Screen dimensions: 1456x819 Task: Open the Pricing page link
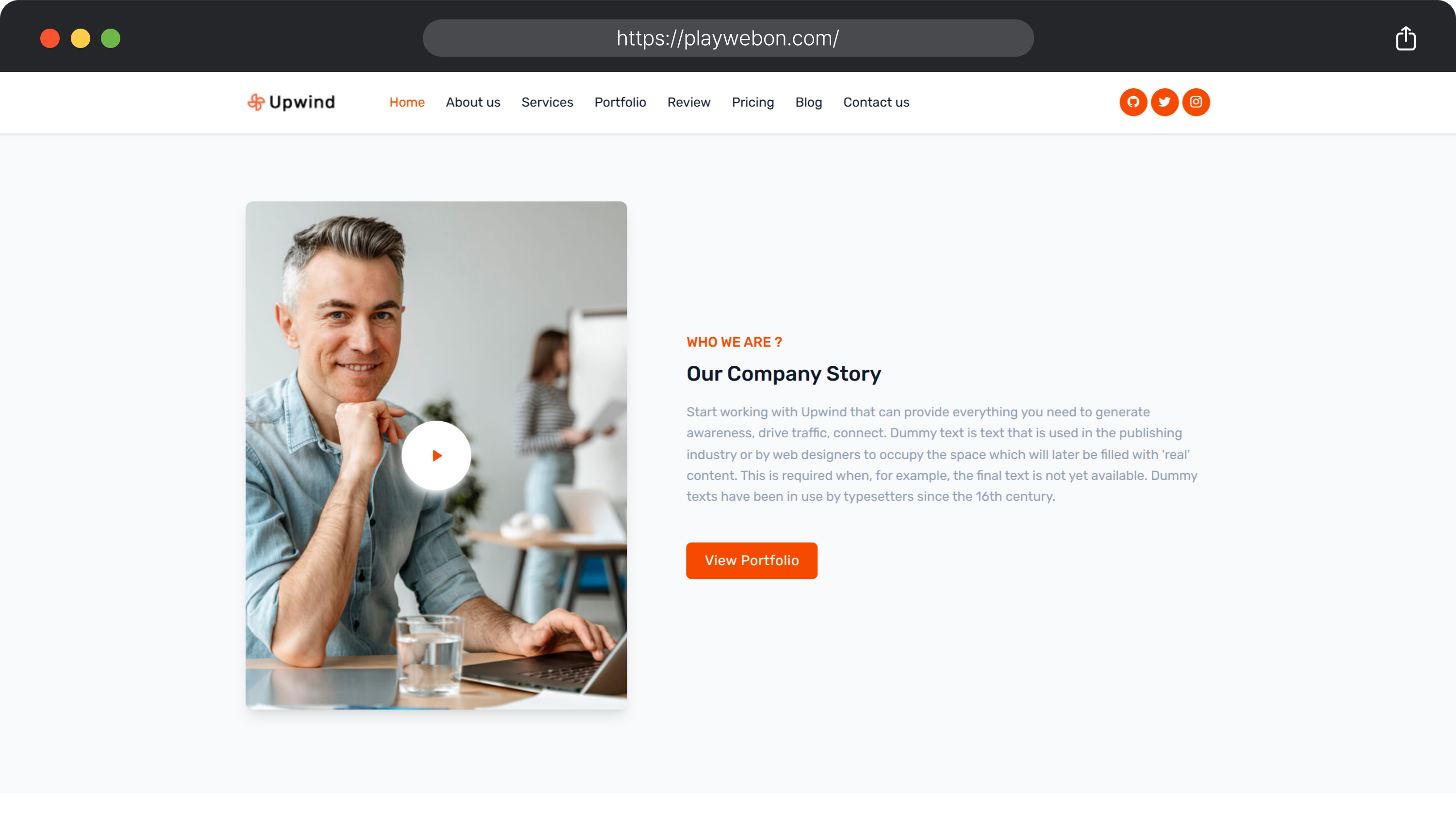753,102
